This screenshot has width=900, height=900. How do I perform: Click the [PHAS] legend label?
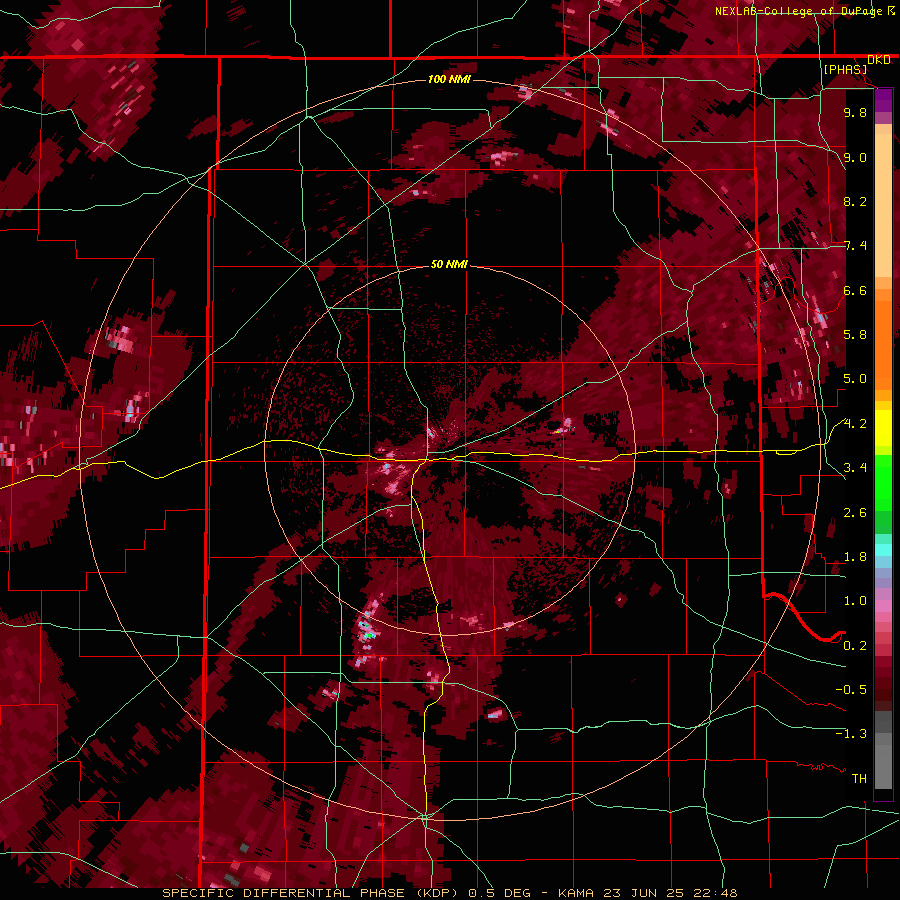click(845, 70)
